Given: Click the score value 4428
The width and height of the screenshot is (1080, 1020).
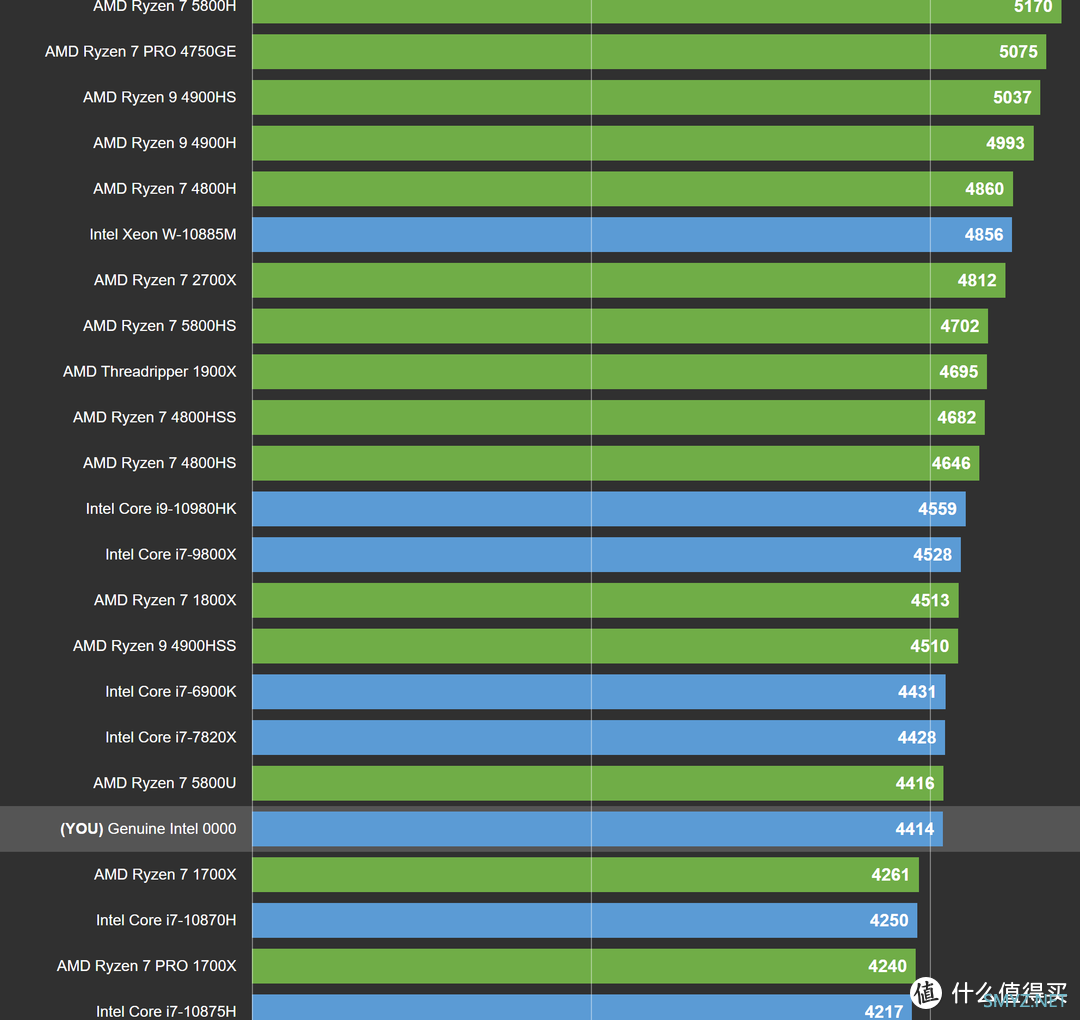Looking at the screenshot, I should pyautogui.click(x=916, y=738).
